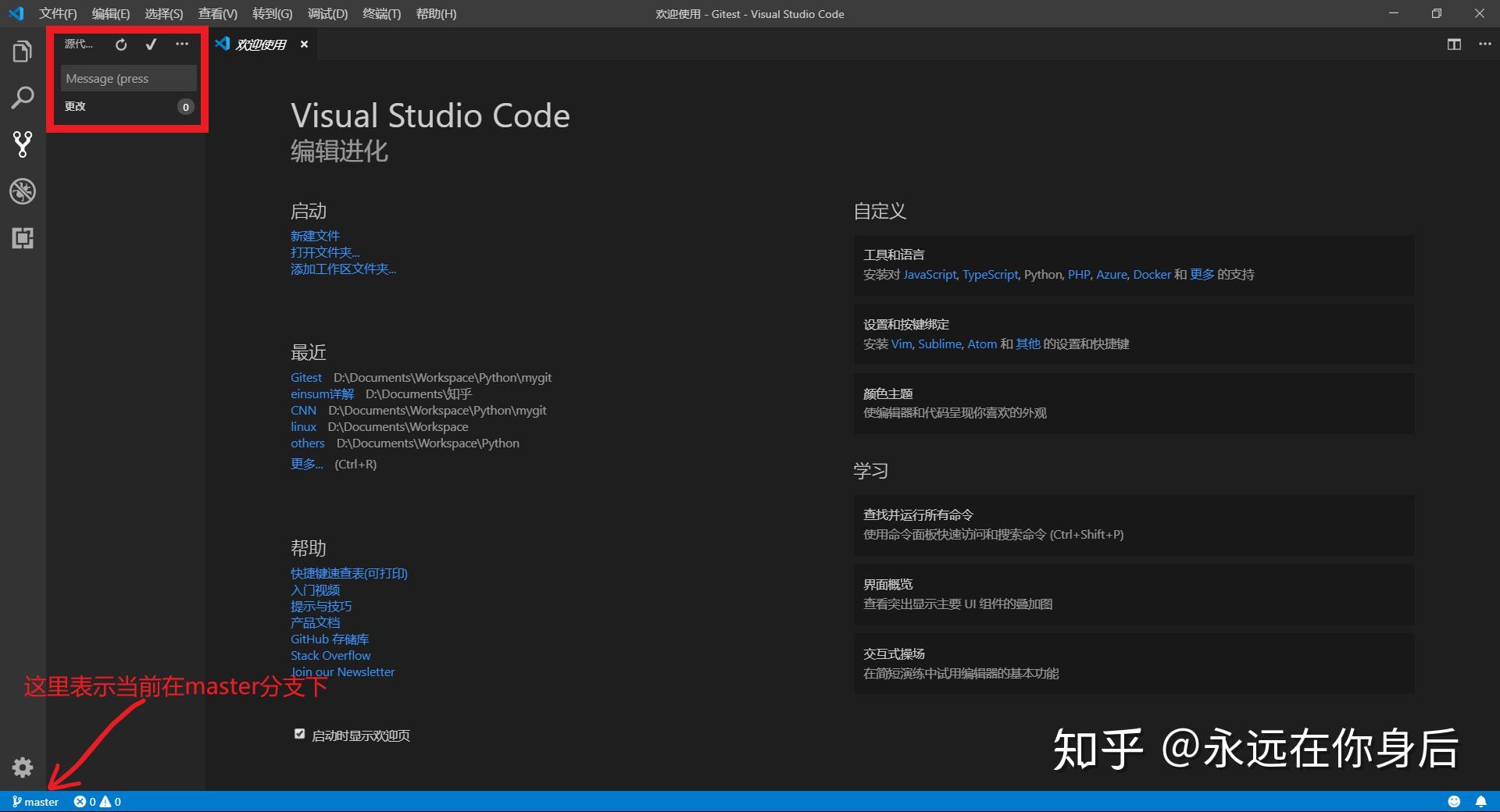Install Atom keybindings link

pyautogui.click(x=982, y=344)
